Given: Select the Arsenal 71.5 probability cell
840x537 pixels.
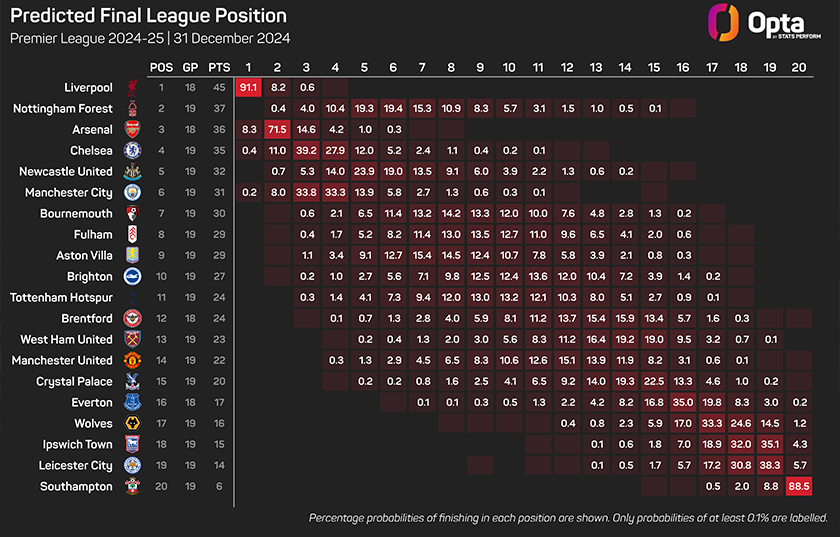Looking at the screenshot, I should [x=277, y=129].
